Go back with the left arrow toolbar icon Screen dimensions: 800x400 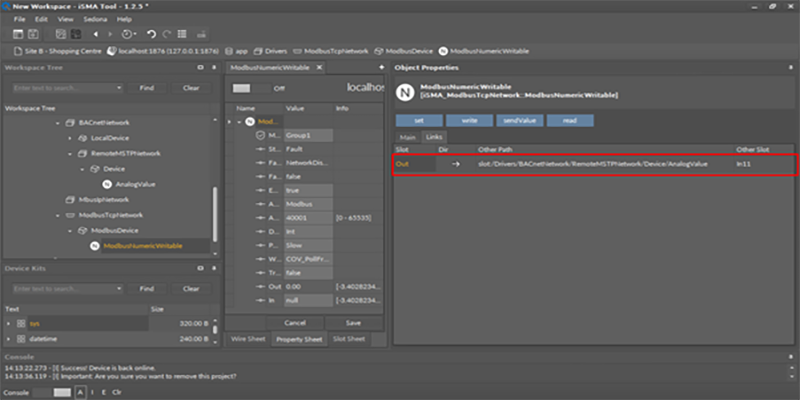[x=95, y=34]
